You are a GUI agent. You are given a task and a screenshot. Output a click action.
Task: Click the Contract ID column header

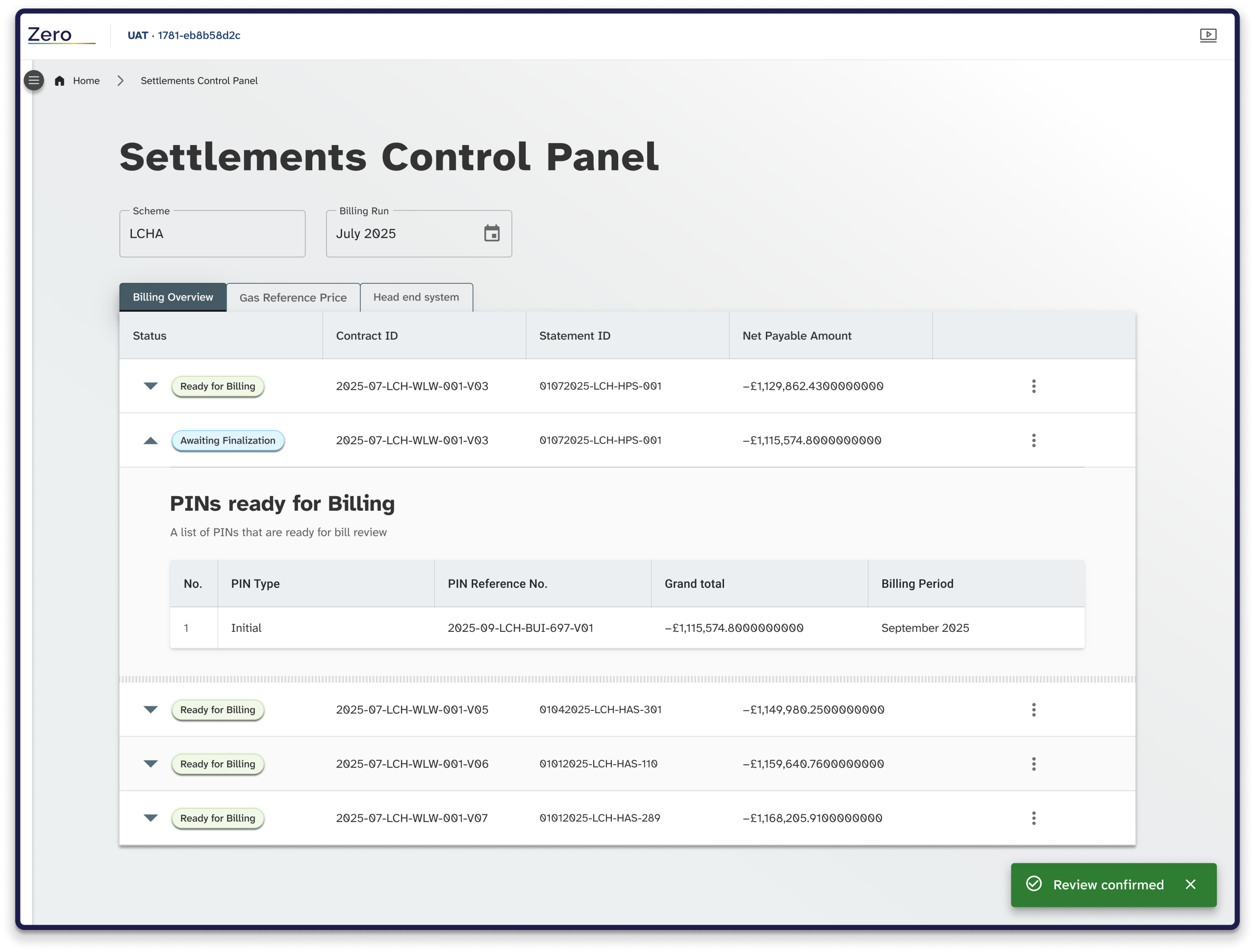(x=424, y=335)
